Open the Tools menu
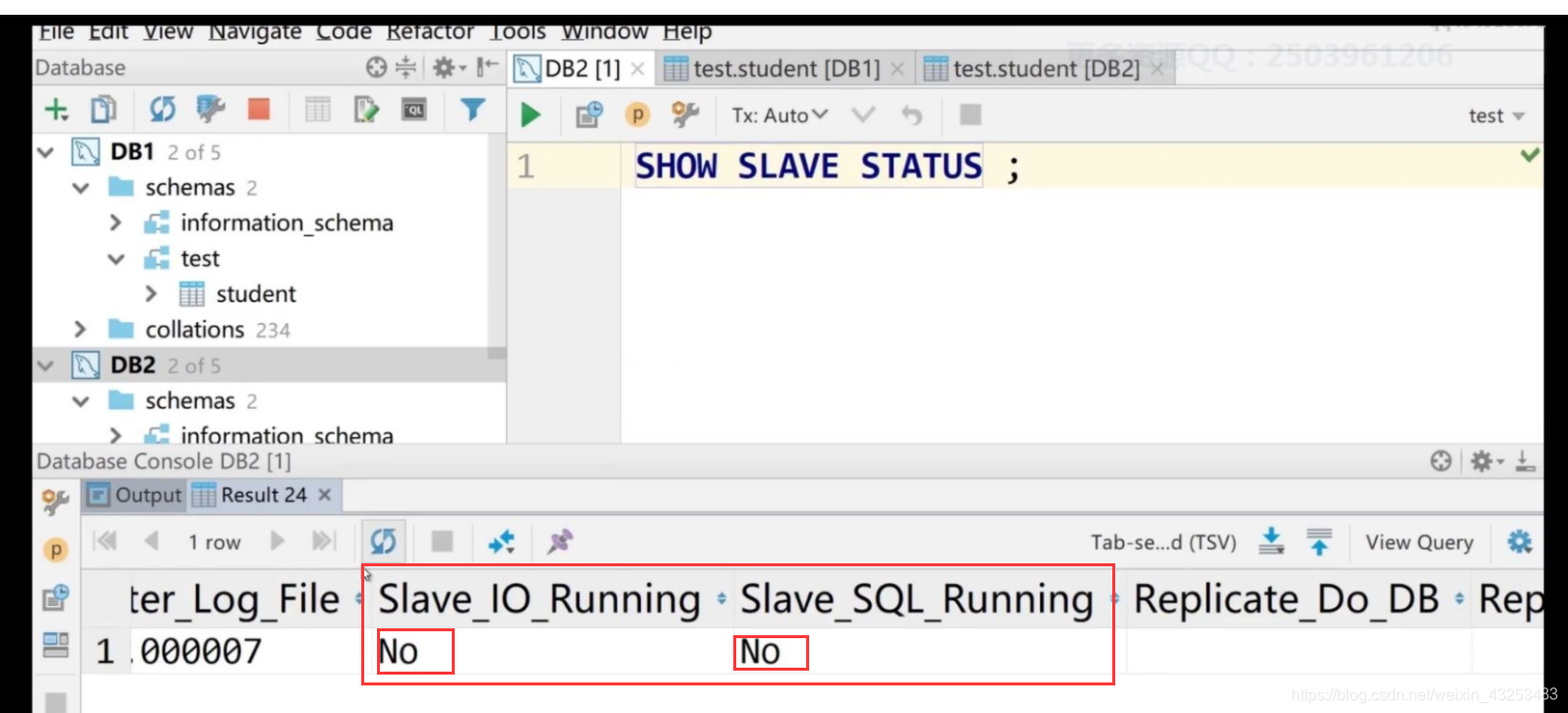The width and height of the screenshot is (1568, 713). 518,32
